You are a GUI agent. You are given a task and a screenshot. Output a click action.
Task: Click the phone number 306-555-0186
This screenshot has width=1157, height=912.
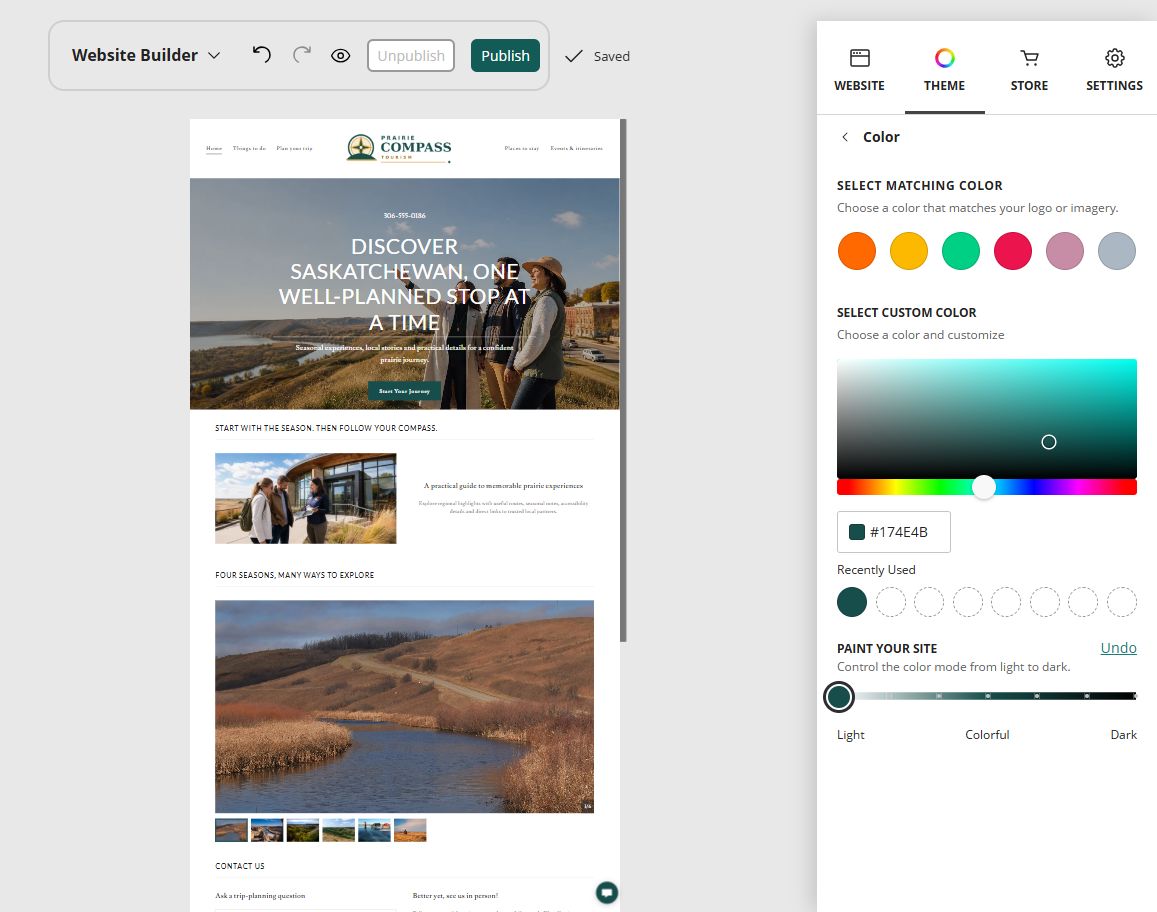pos(404,215)
